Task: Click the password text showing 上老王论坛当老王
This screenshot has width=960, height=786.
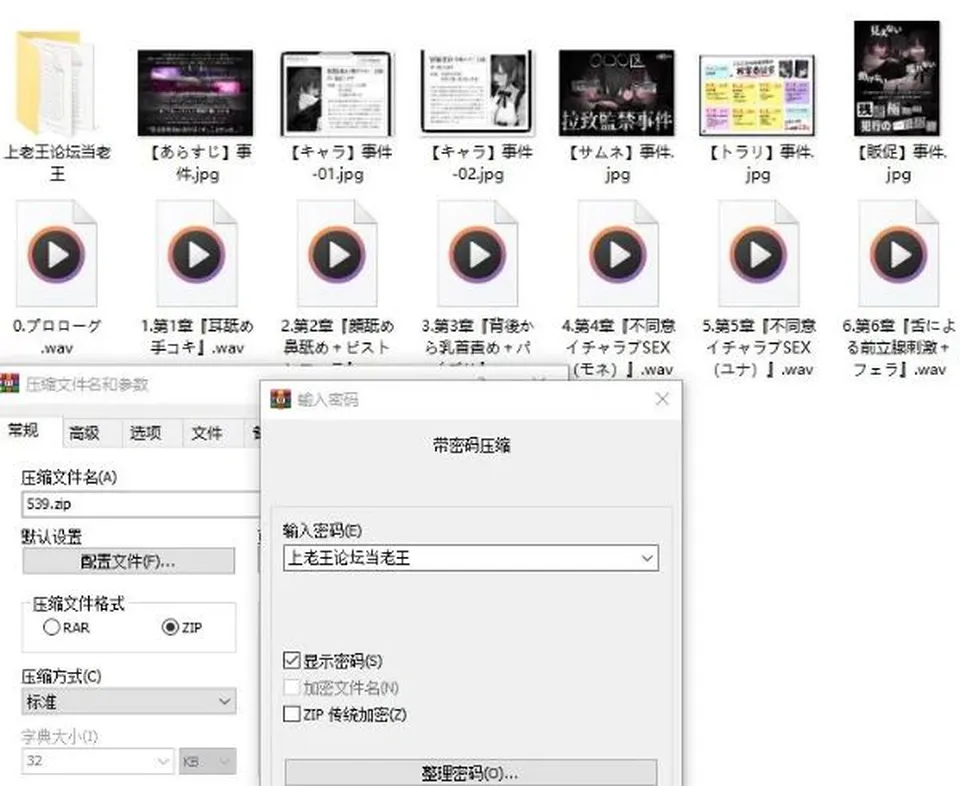Action: (x=349, y=558)
